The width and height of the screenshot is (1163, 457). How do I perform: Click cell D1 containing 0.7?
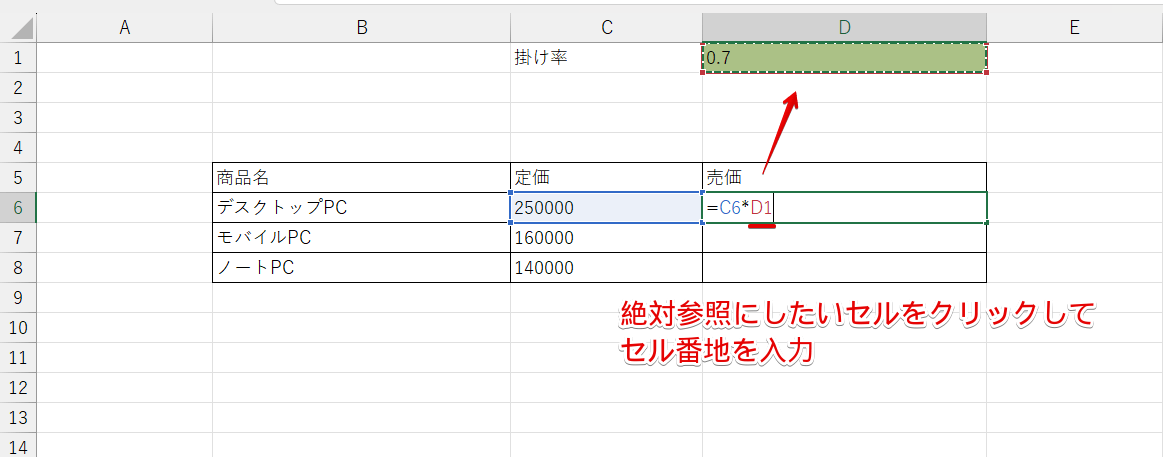tap(844, 58)
